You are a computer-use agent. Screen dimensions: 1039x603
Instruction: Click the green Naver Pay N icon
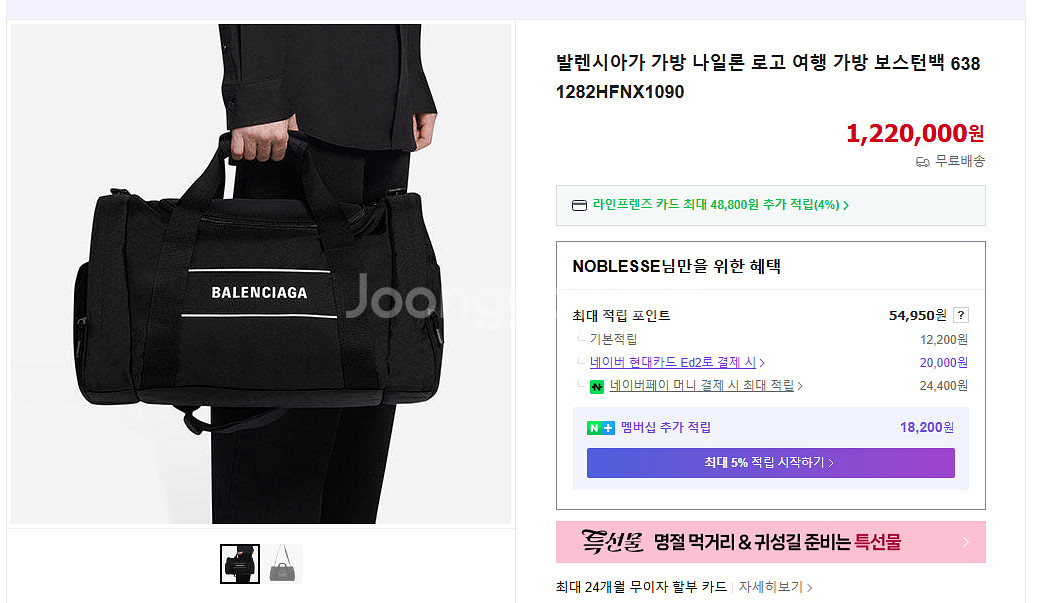[596, 386]
